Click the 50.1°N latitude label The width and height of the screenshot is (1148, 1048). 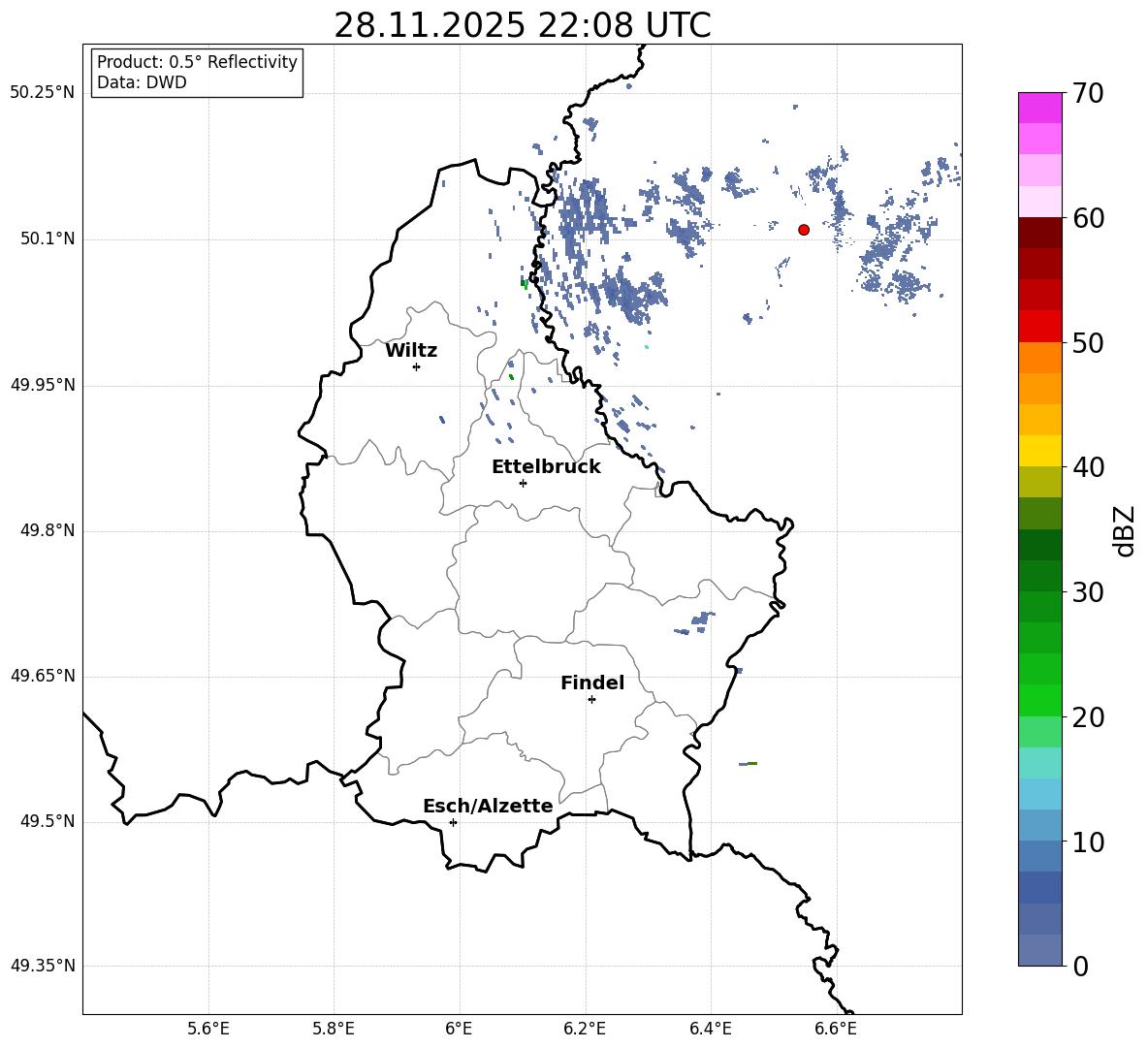(48, 239)
